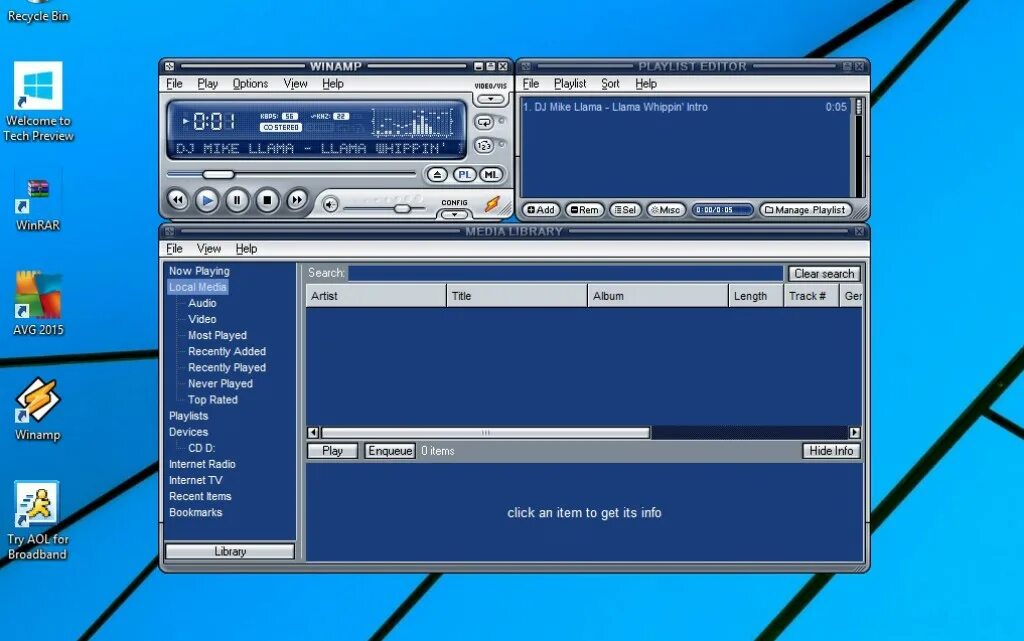1024x641 pixels.
Task: Sort by the Artist column header
Action: (x=376, y=296)
